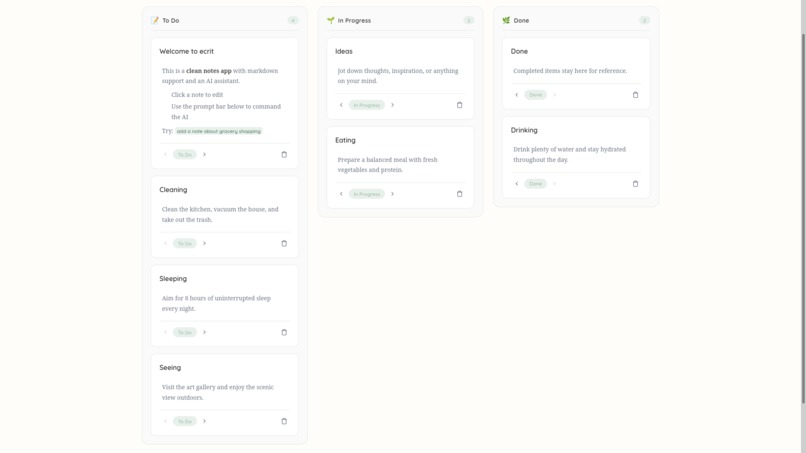Click Done status badge on Done note
This screenshot has height=453, width=806.
click(536, 95)
